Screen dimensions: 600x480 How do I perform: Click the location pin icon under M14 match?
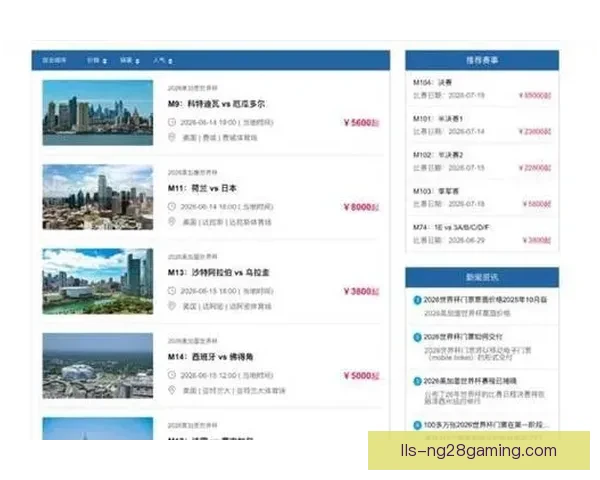(172, 391)
